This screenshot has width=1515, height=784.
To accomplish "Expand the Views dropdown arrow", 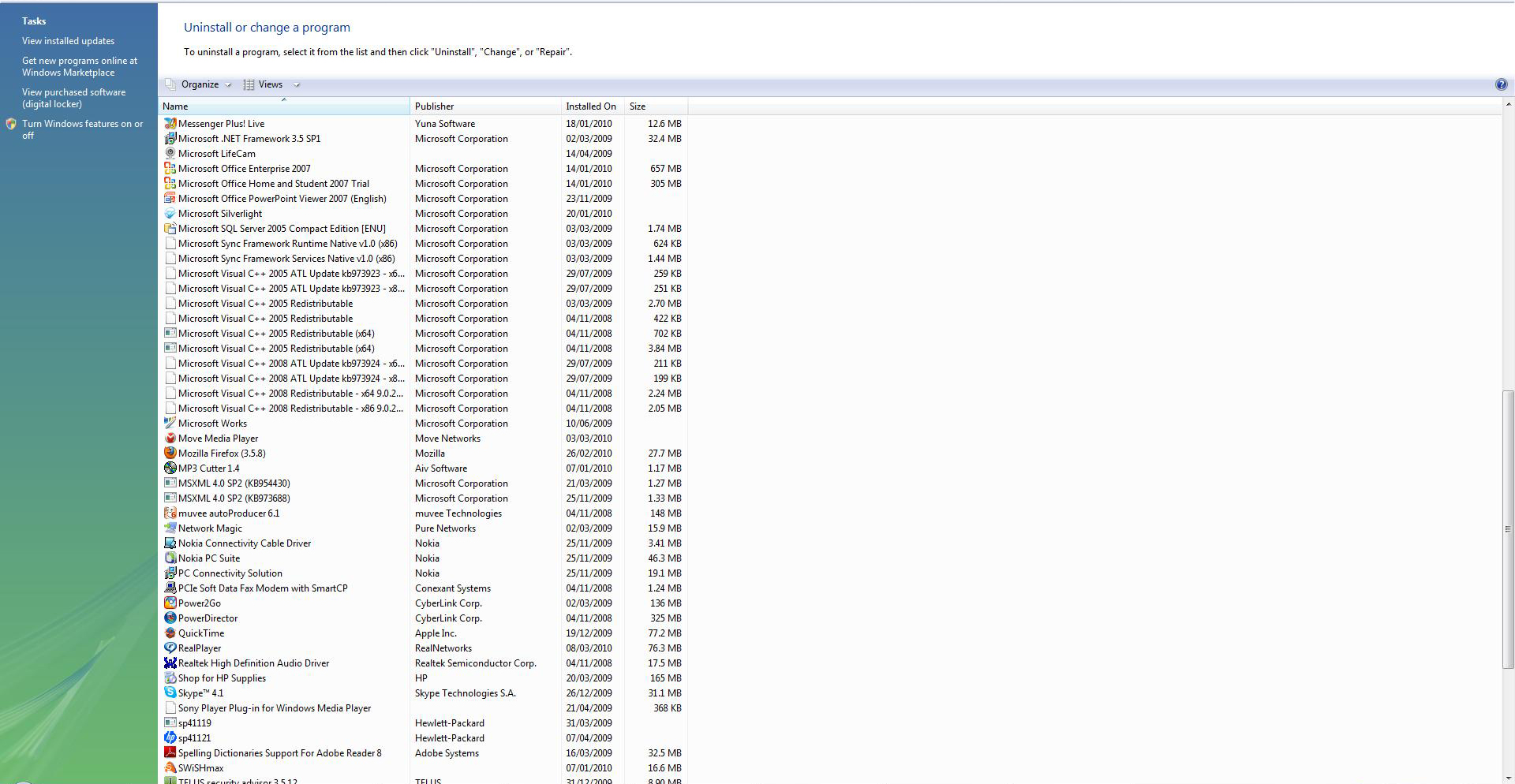I will [297, 84].
